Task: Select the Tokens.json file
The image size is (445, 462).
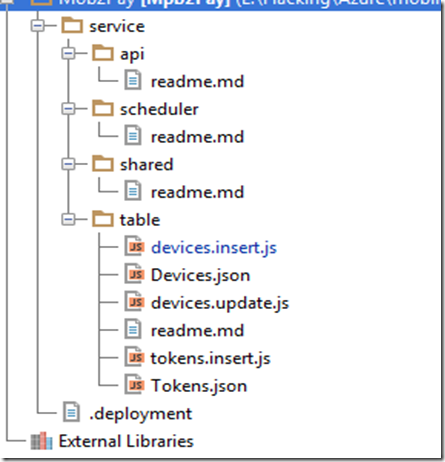Action: (199, 386)
